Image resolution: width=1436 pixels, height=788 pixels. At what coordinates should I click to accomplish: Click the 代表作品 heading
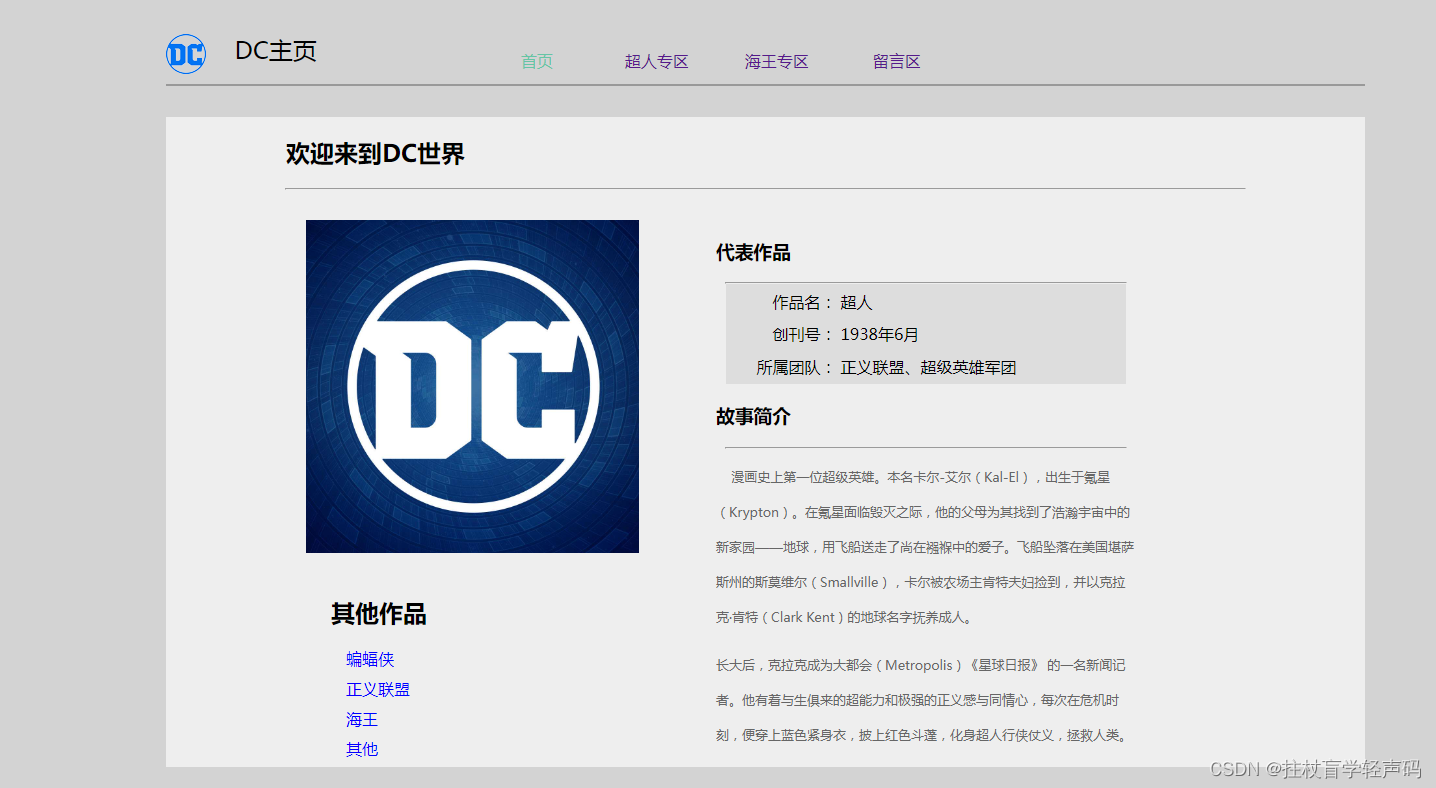point(753,253)
